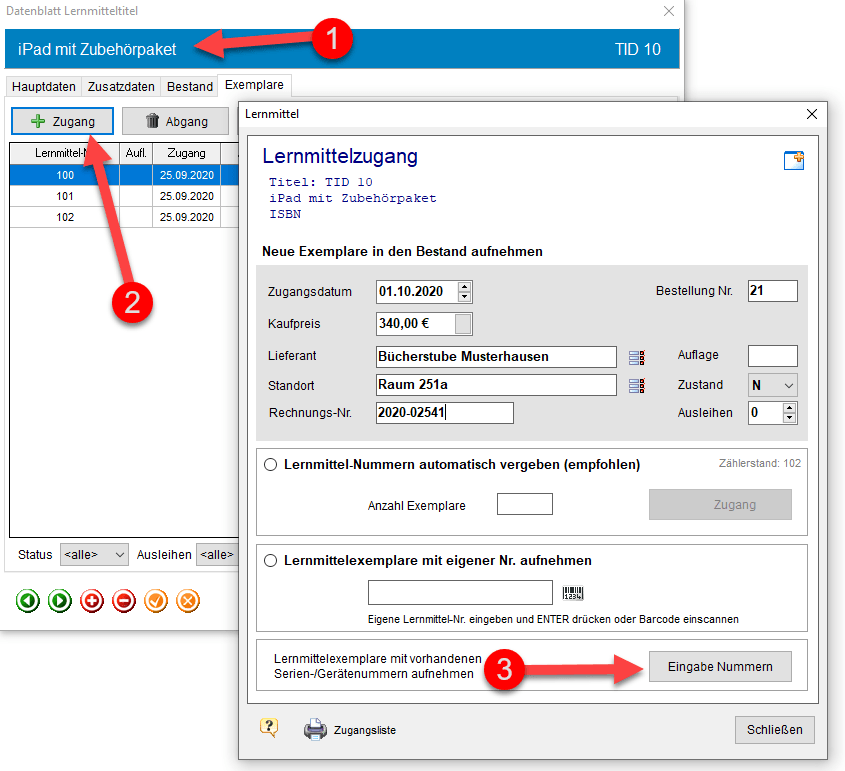Switch to the Bestand tab
Image resolution: width=845 pixels, height=771 pixels.
(x=190, y=87)
